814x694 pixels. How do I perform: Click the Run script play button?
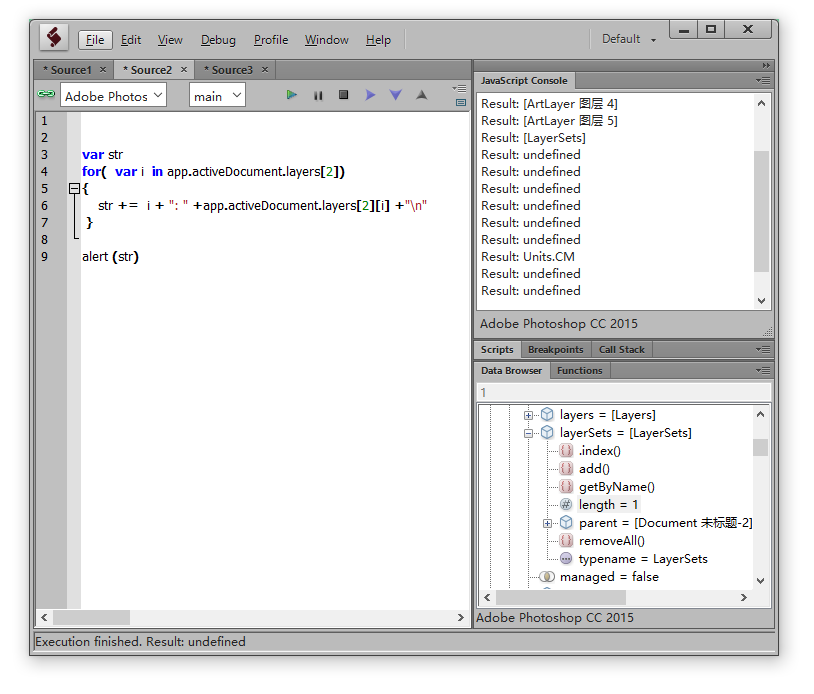pyautogui.click(x=292, y=95)
